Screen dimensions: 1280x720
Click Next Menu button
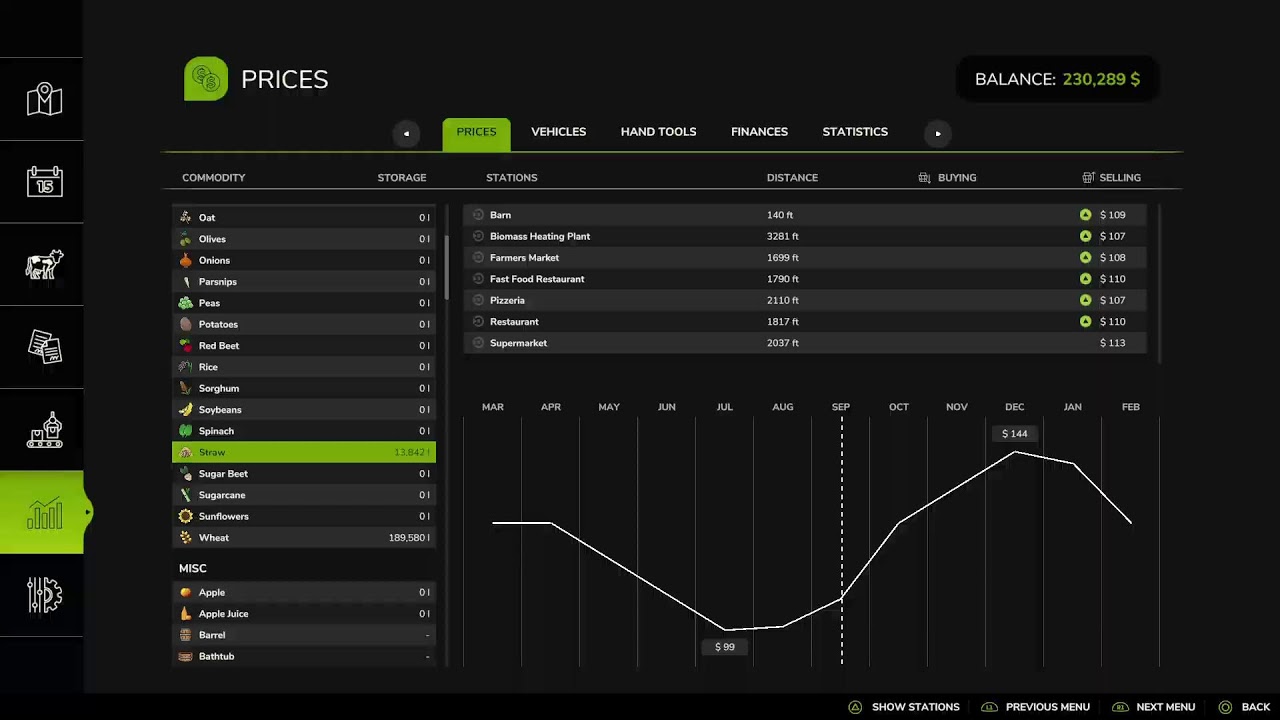point(1153,707)
